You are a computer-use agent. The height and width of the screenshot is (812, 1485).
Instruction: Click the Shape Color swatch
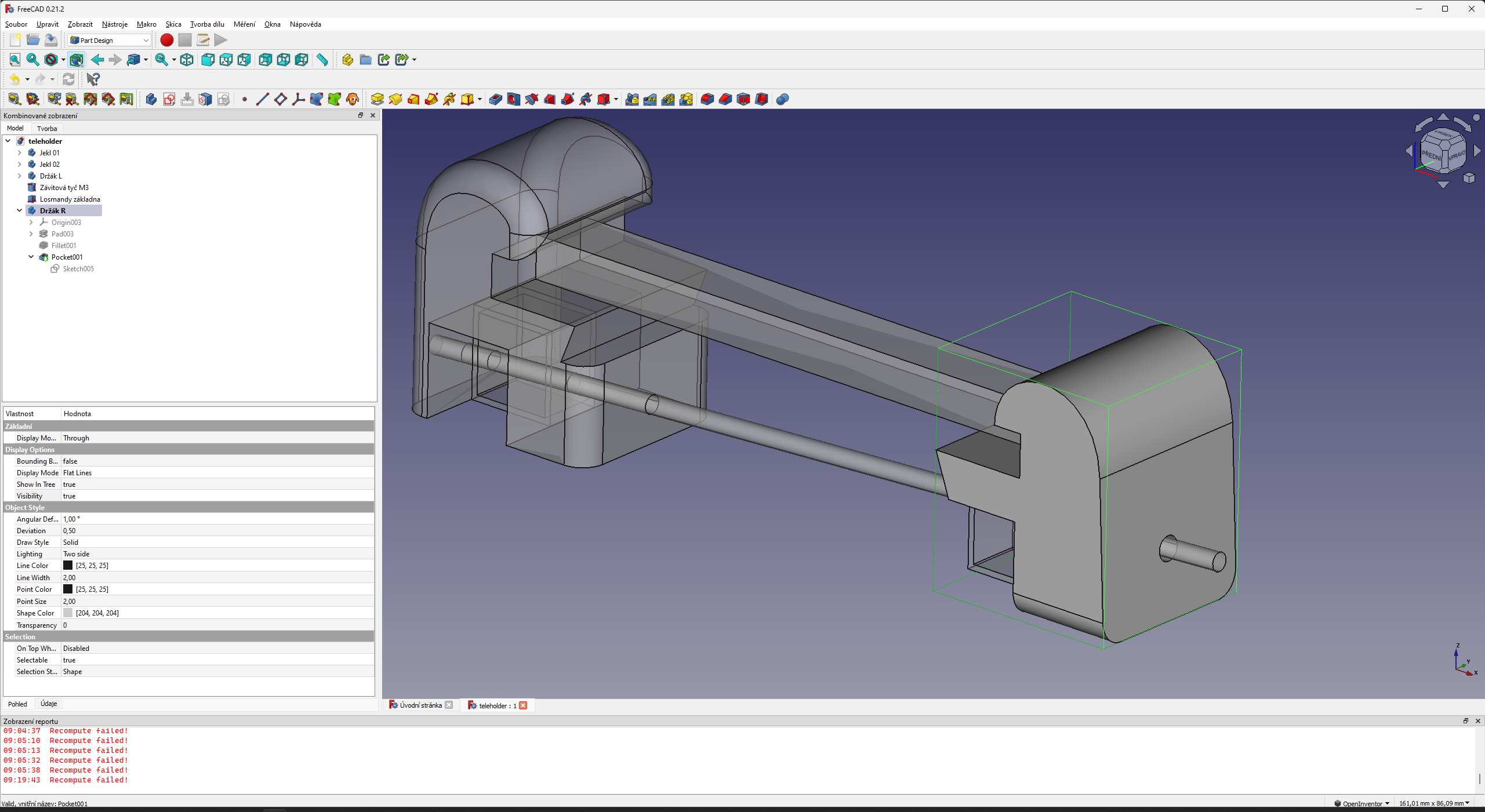[68, 613]
